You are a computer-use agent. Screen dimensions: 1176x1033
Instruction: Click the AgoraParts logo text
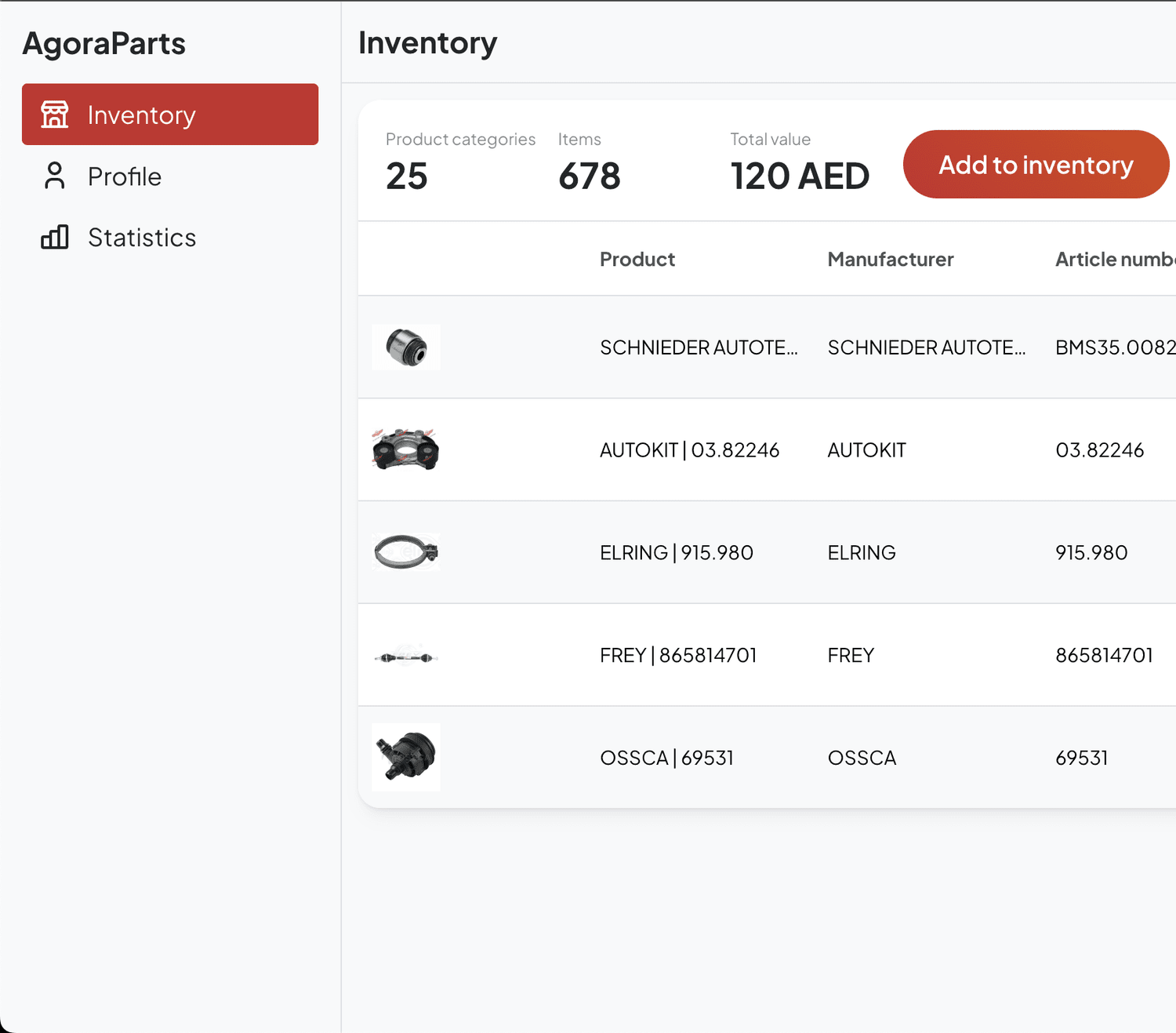click(x=104, y=44)
